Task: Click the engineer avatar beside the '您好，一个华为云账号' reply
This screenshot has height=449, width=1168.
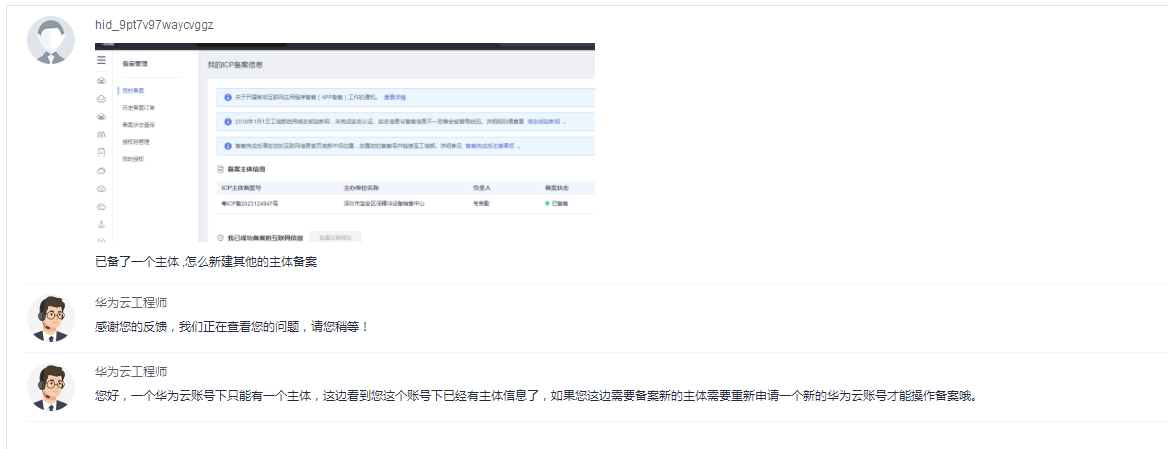Action: click(50, 387)
